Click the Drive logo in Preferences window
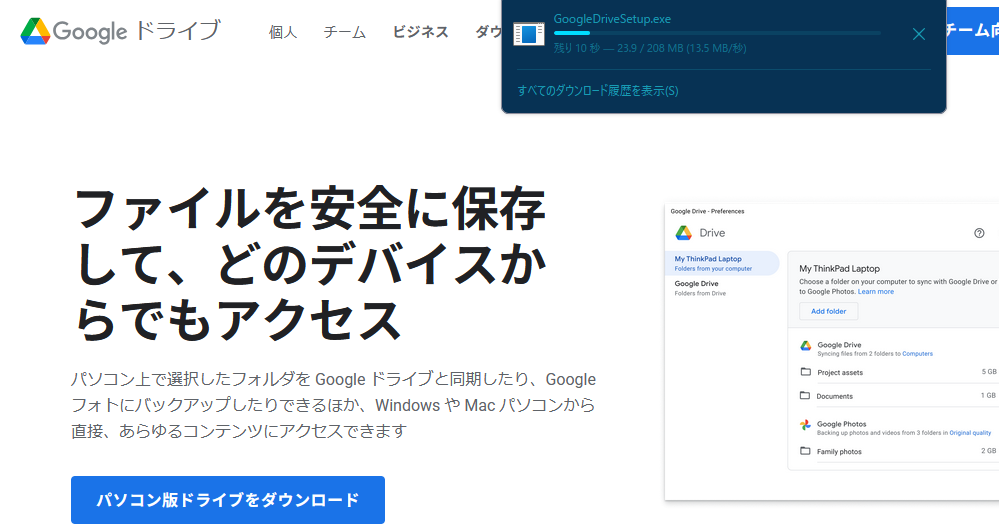Viewport: 999px width, 528px height. [684, 233]
